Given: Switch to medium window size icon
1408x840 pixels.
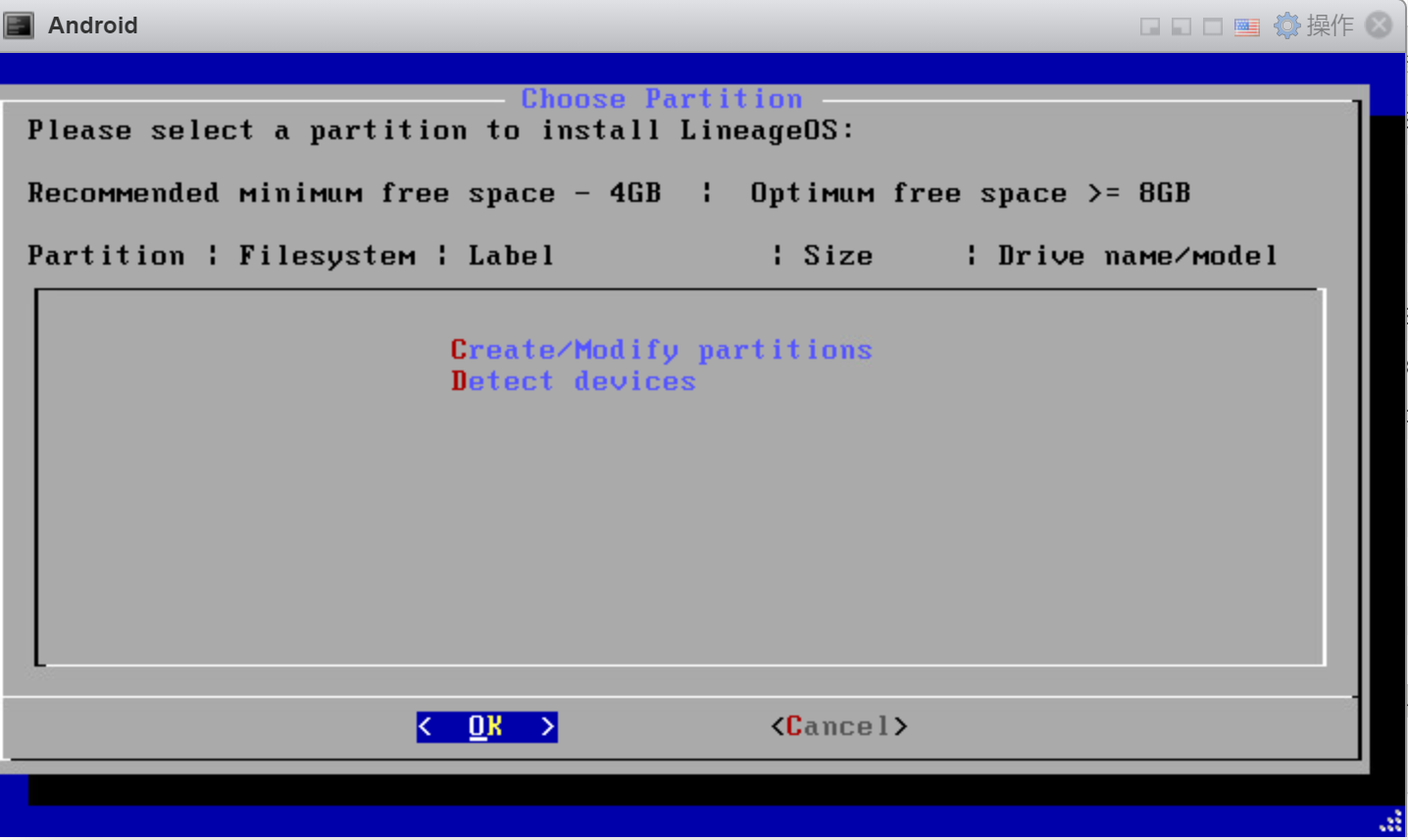Looking at the screenshot, I should click(x=1182, y=26).
